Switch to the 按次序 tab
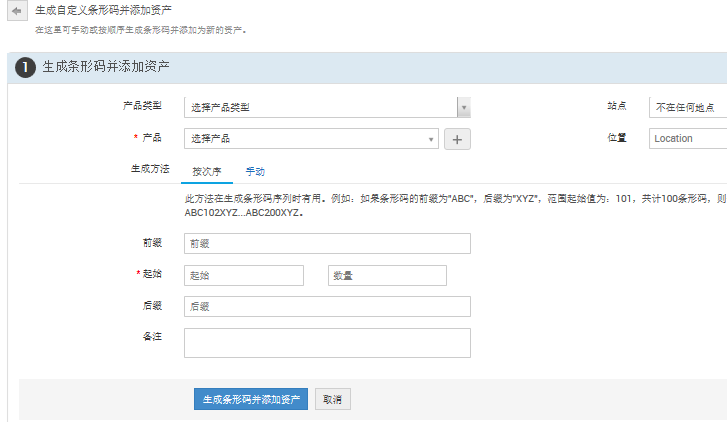This screenshot has width=727, height=422. pyautogui.click(x=207, y=171)
